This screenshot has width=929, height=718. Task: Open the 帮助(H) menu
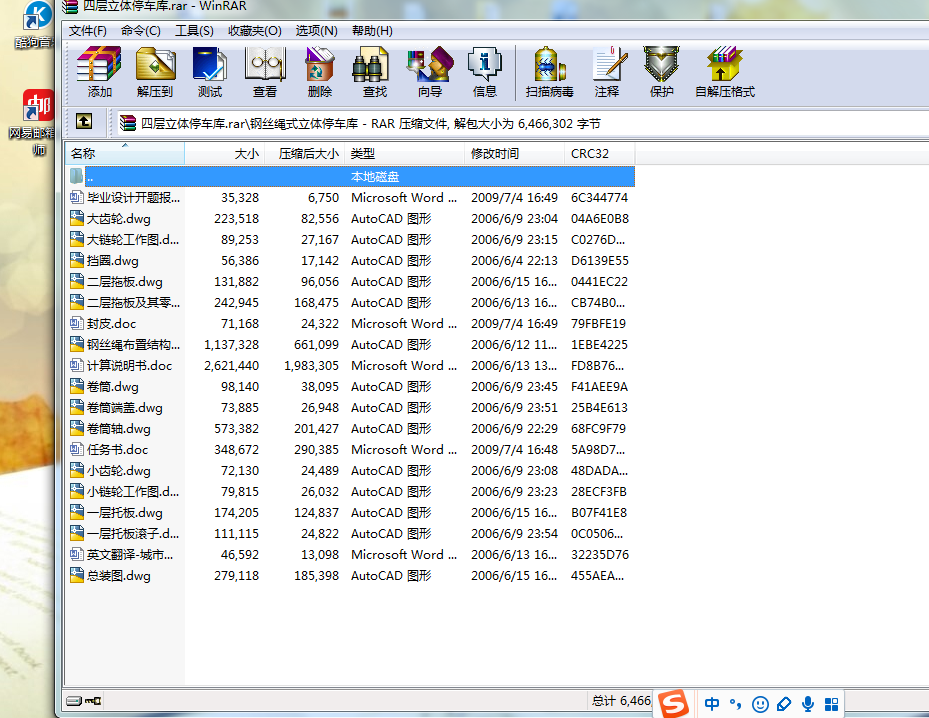point(372,31)
